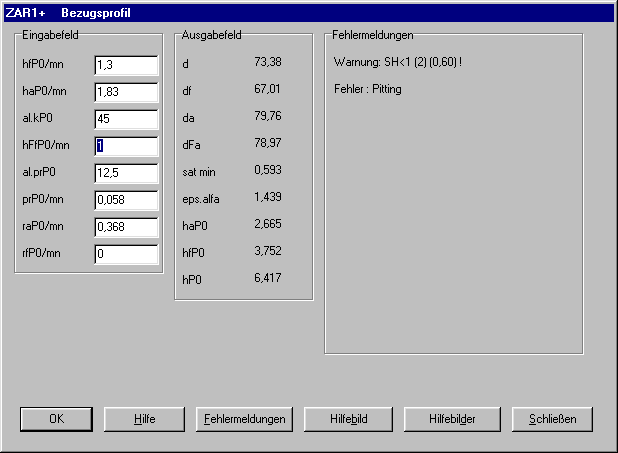Click the Hilfebilder button

pyautogui.click(x=450, y=418)
